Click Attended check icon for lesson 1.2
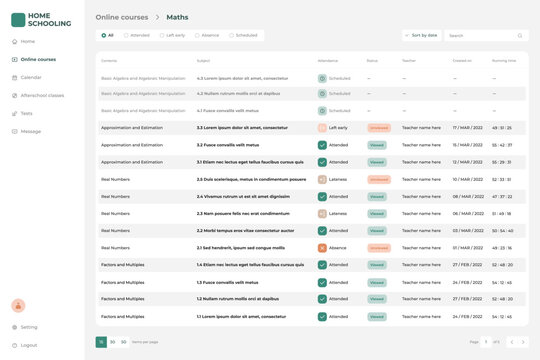The image size is (540, 360). [322, 299]
